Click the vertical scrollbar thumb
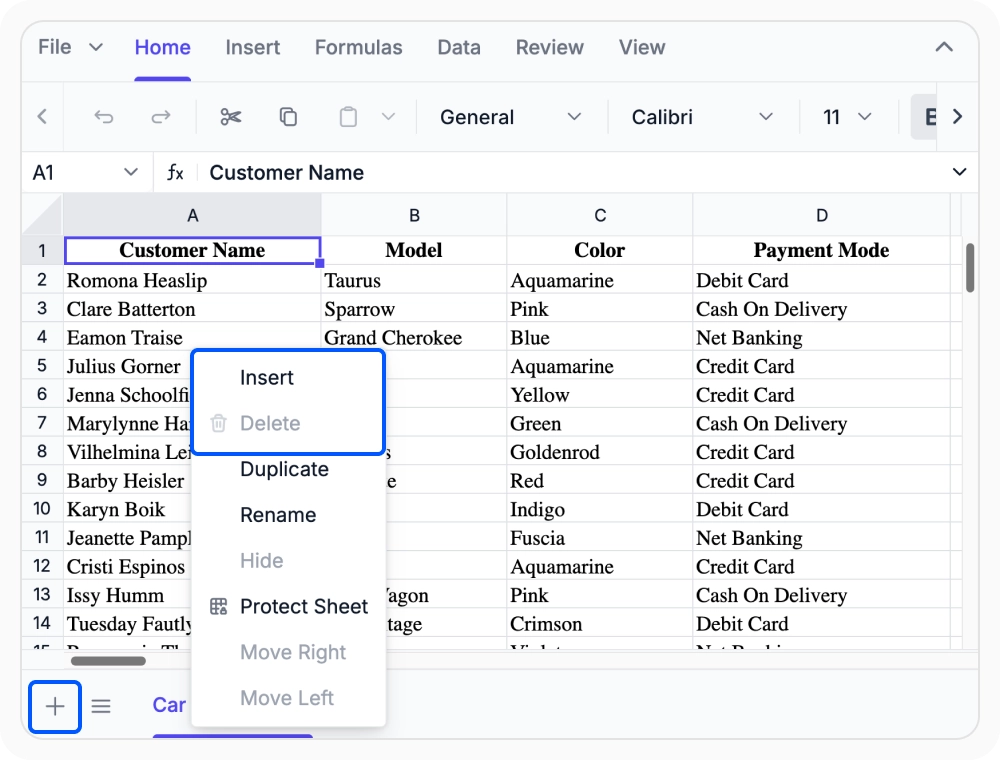The image size is (1000, 760). point(969,267)
